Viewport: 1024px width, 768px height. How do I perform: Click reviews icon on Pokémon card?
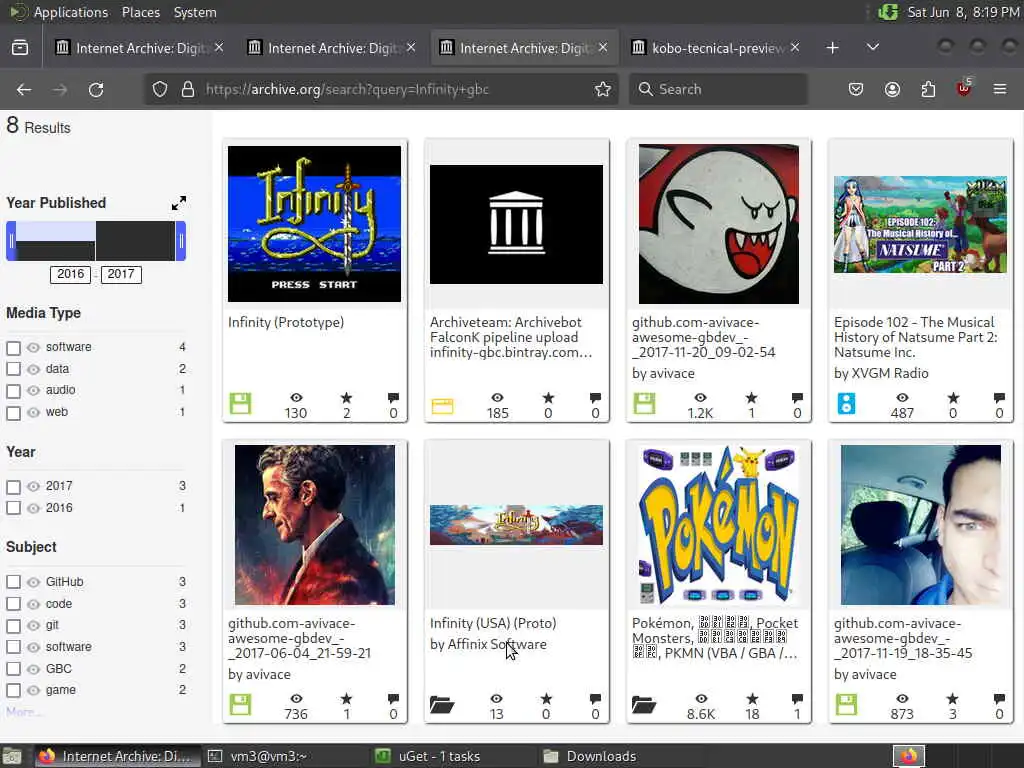pos(797,699)
